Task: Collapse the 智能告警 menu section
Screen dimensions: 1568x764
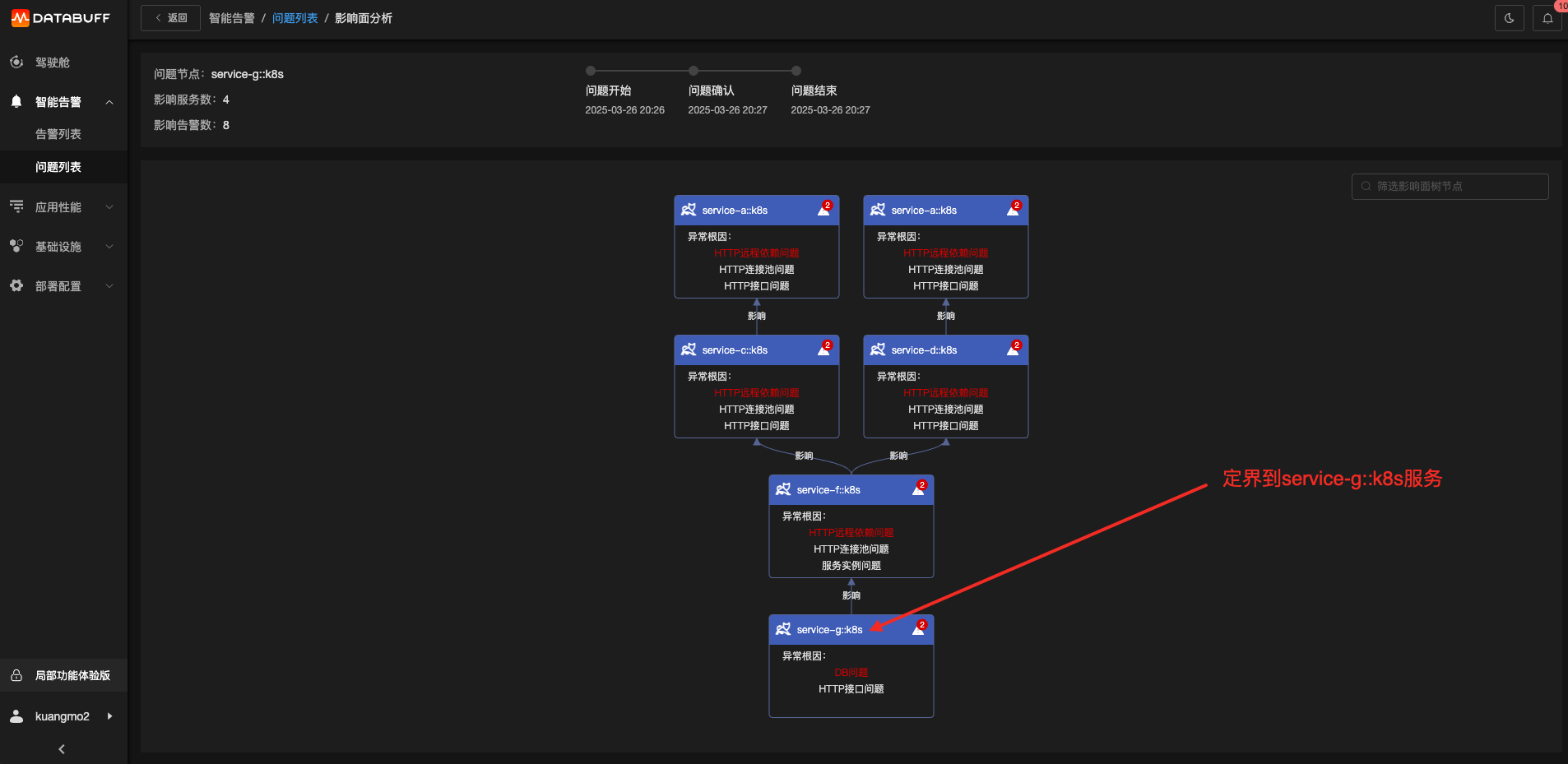Action: [x=109, y=102]
